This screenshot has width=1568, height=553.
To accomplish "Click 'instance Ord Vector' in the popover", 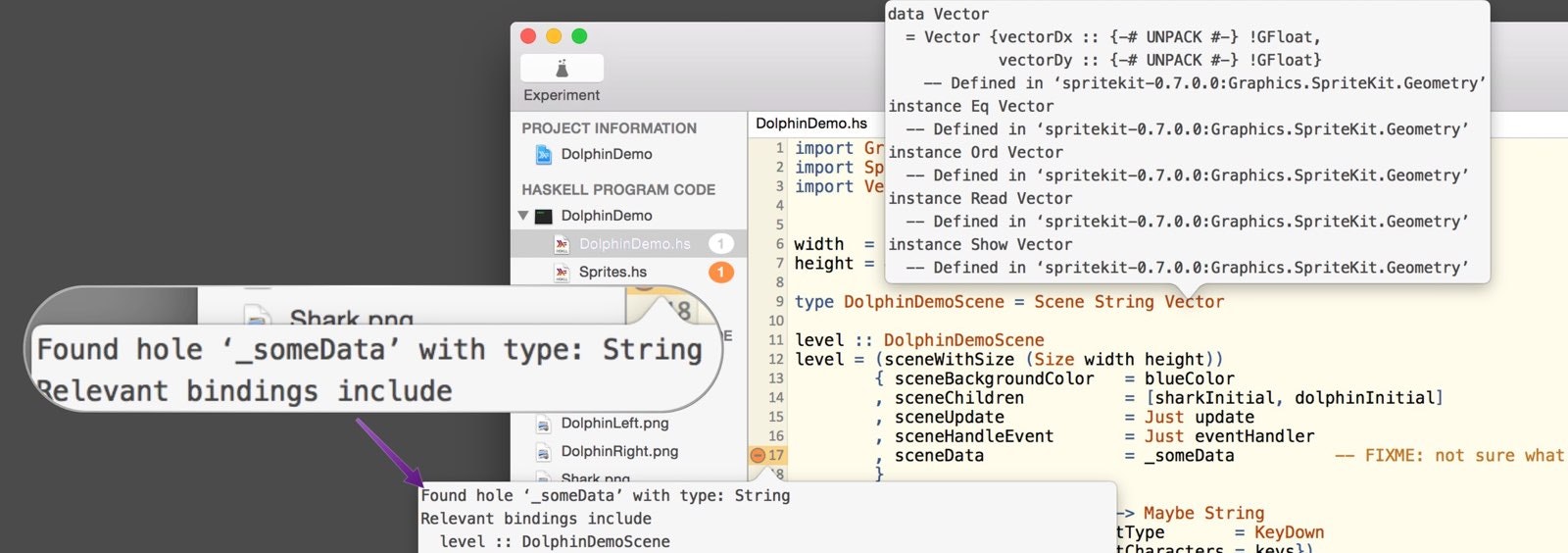I will pyautogui.click(x=975, y=152).
